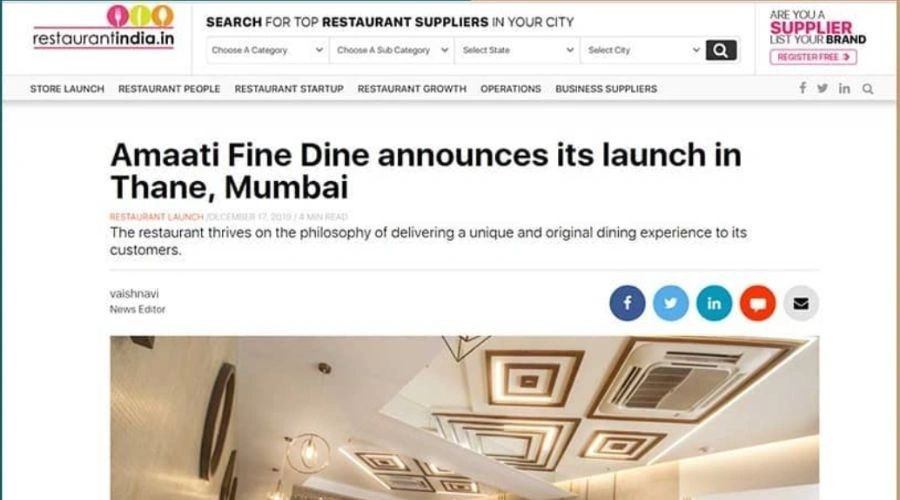Click Register Free button

[813, 57]
